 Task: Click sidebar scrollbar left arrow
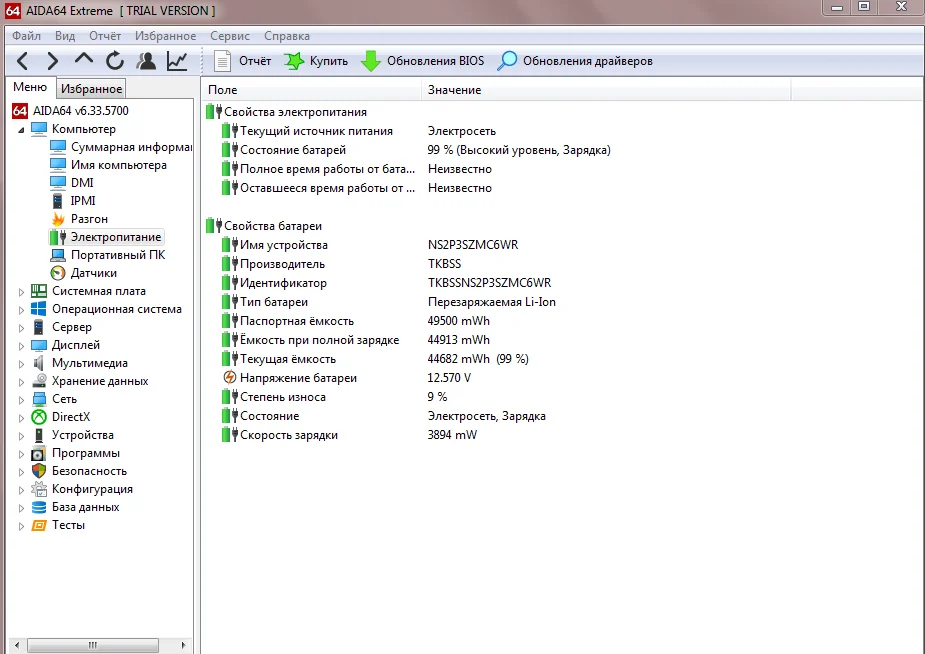(17, 645)
